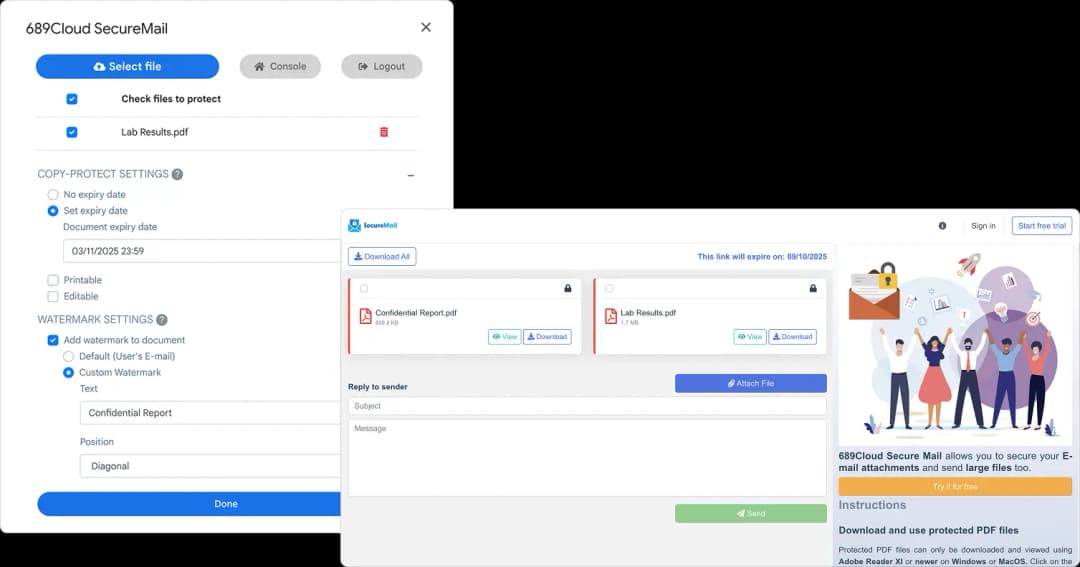Click the Logout button
The width and height of the screenshot is (1080, 567).
pos(382,66)
